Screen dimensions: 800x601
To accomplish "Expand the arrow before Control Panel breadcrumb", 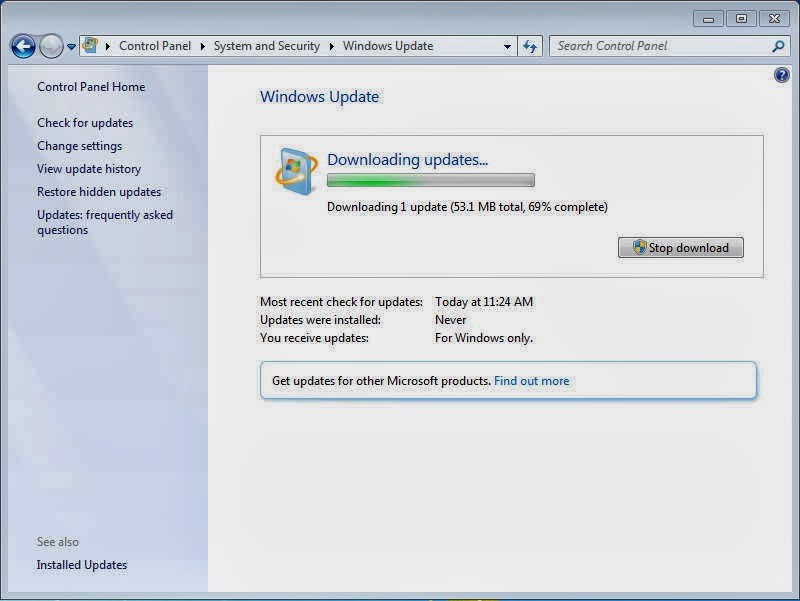I will (108, 46).
